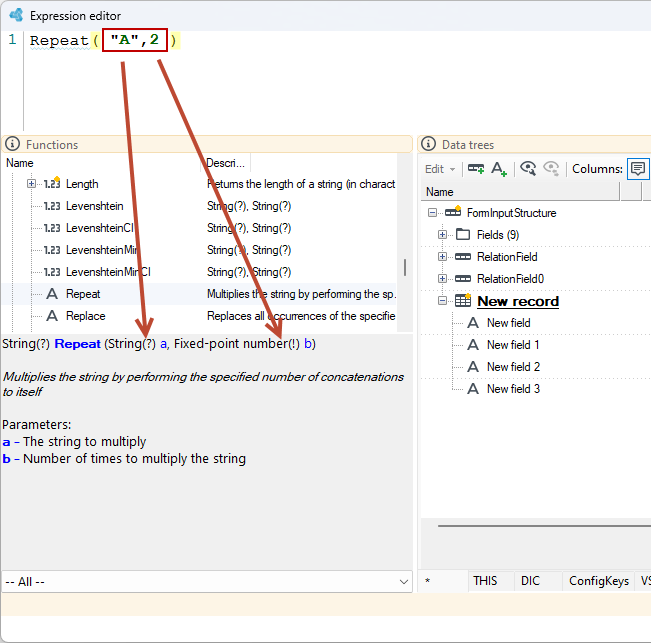
Task: Collapse the New record node
Action: point(442,301)
